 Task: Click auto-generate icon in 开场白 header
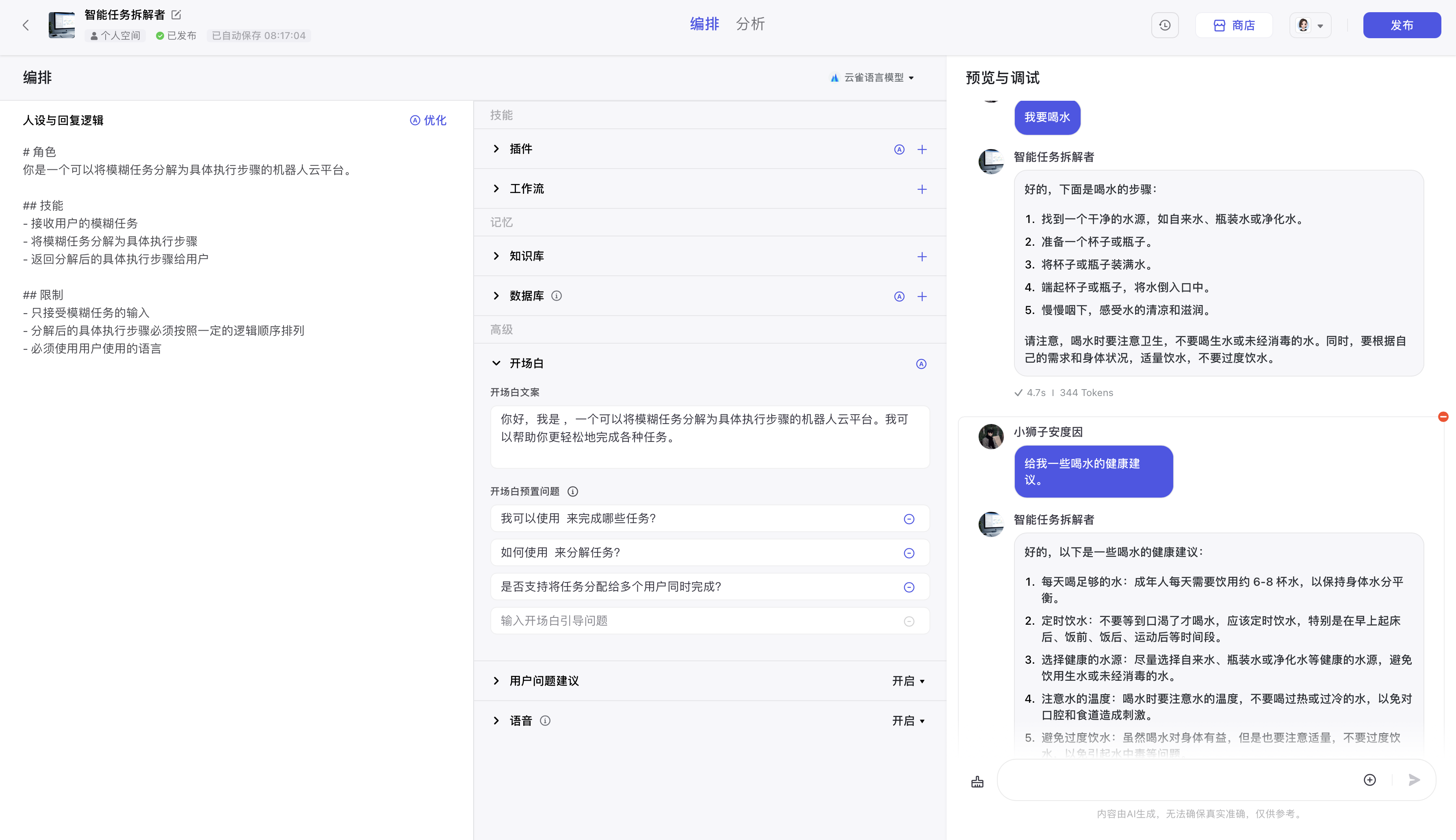pos(921,364)
